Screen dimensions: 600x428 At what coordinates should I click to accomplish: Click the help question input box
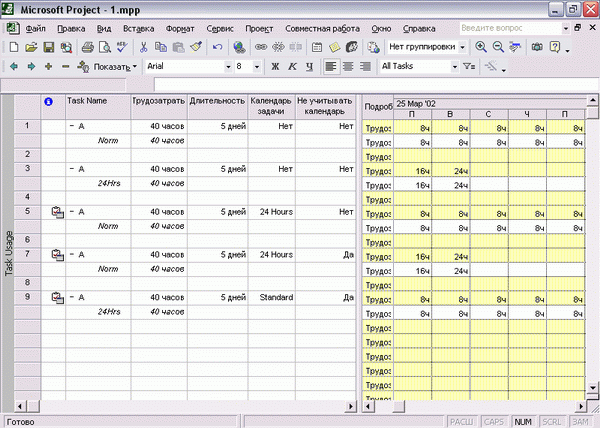point(510,28)
